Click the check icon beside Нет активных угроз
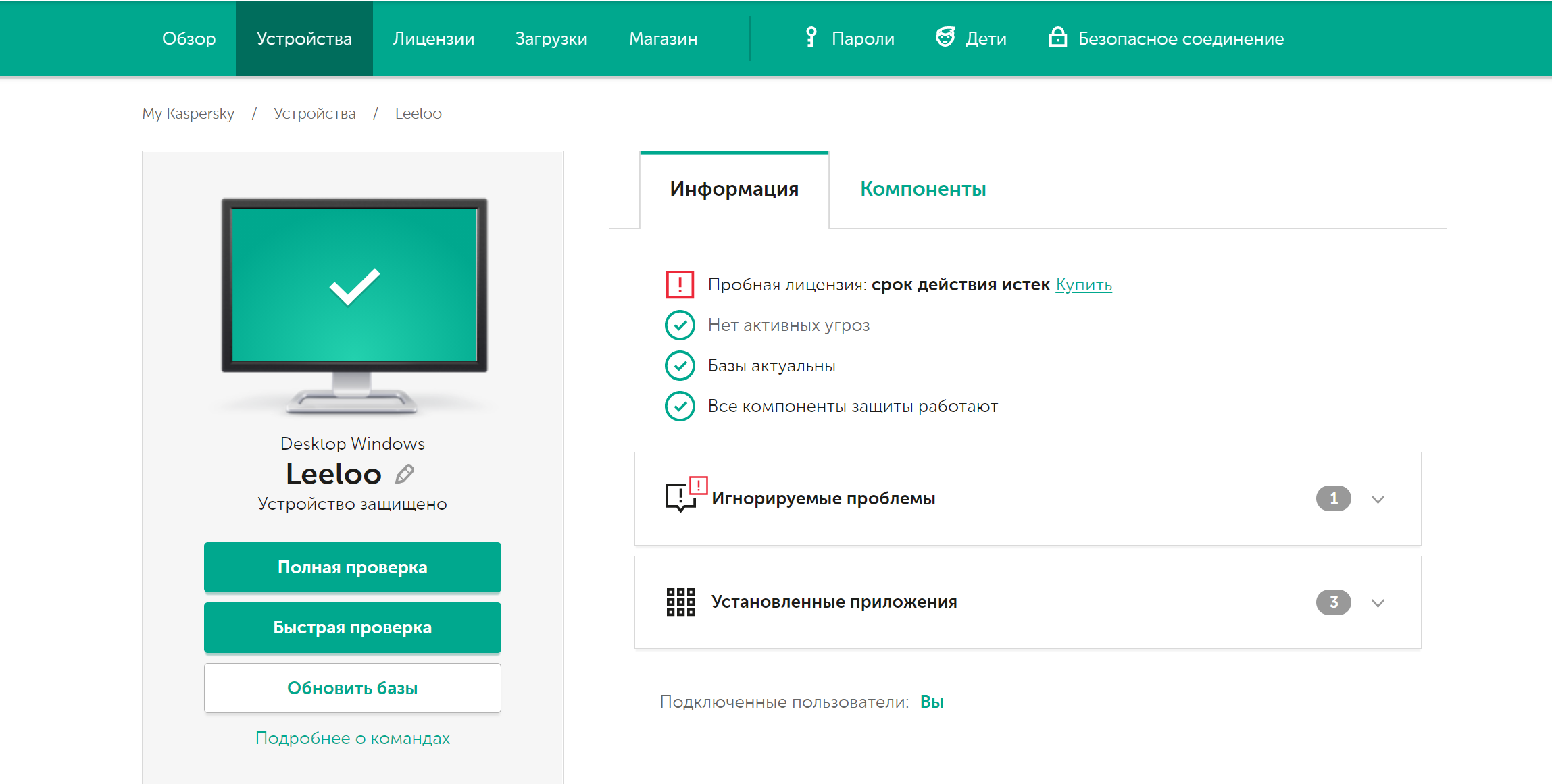The width and height of the screenshot is (1552, 784). pos(680,325)
